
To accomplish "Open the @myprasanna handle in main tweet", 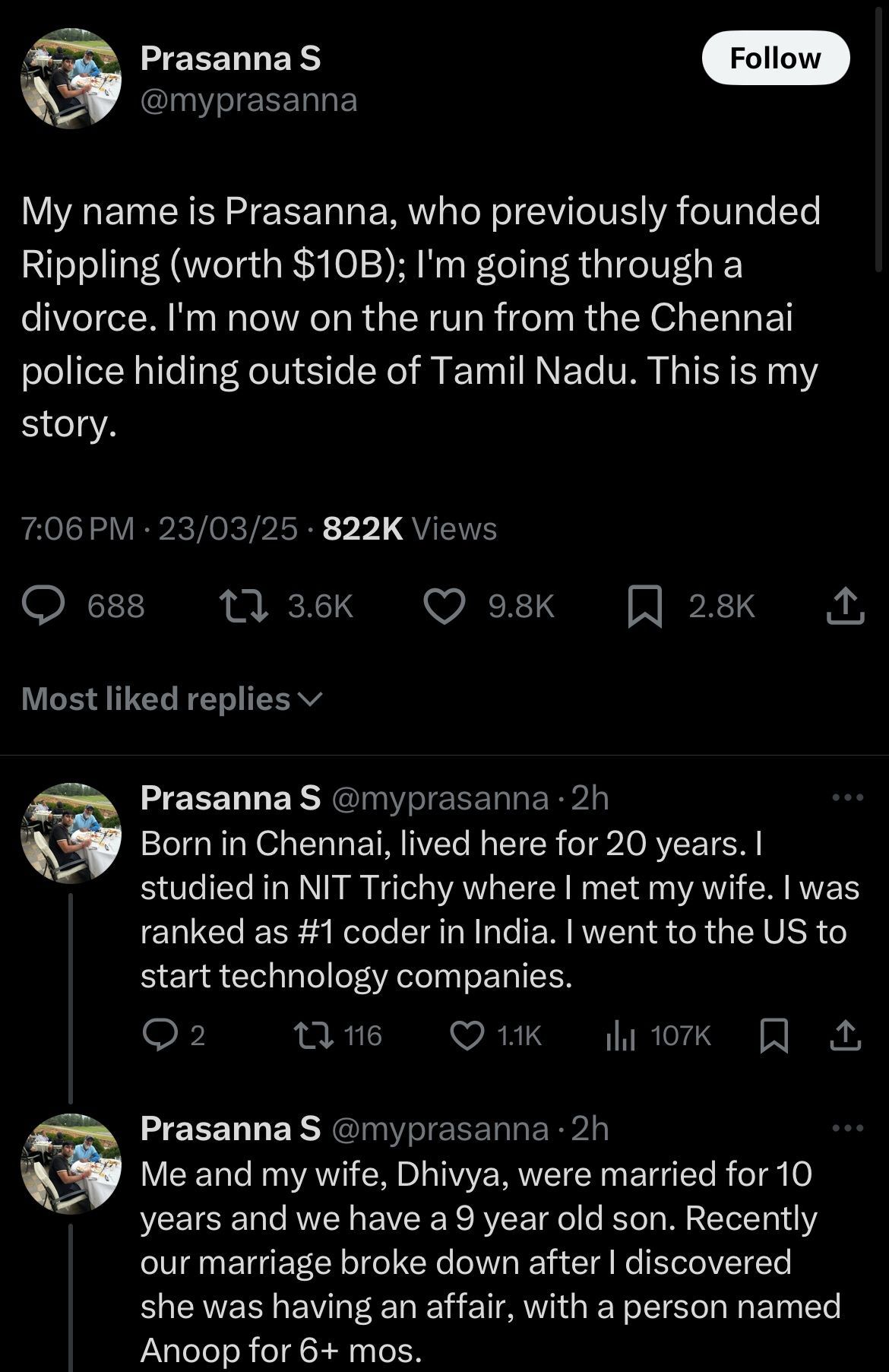I will tap(248, 100).
